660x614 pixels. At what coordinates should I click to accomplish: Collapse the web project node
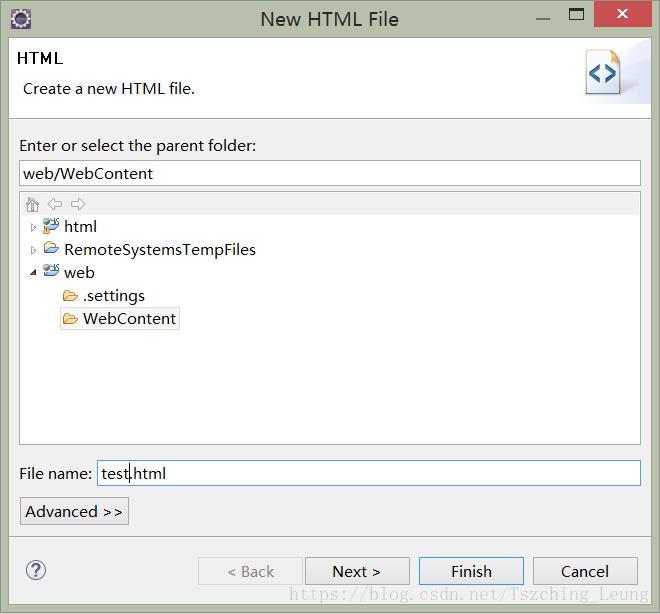[33, 273]
